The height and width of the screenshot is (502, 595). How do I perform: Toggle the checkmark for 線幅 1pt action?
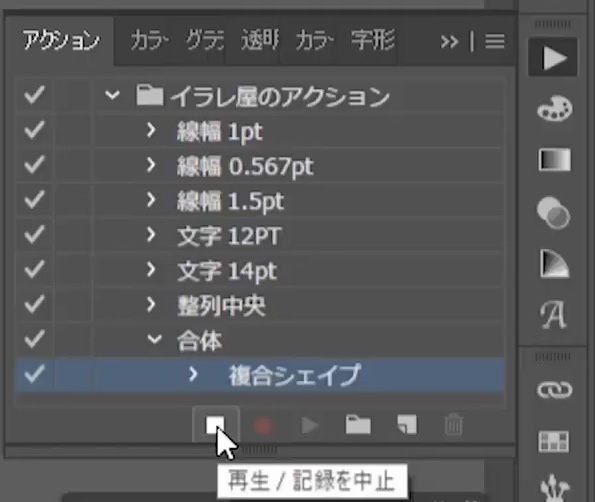pyautogui.click(x=34, y=130)
